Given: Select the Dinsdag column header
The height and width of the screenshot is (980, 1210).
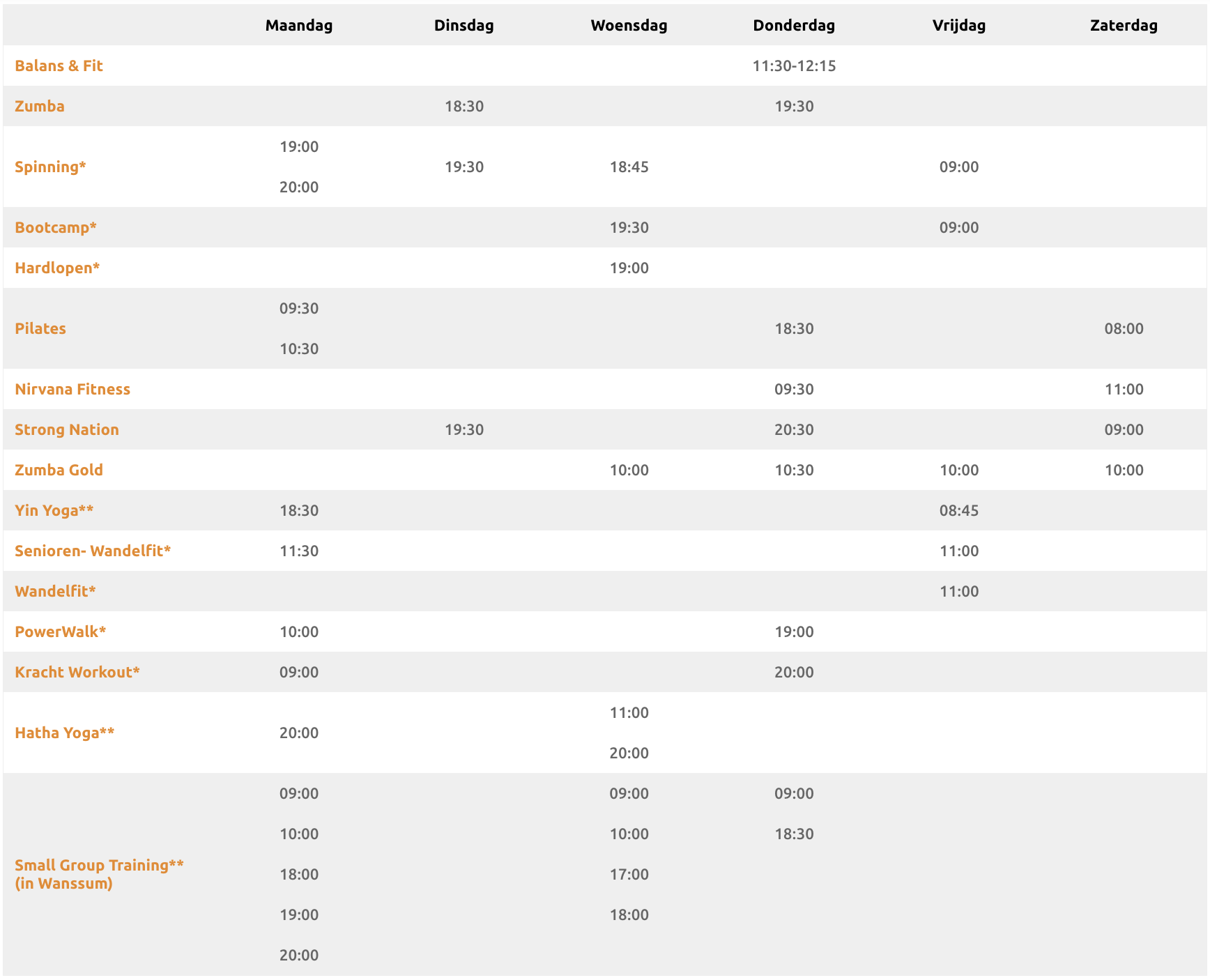Looking at the screenshot, I should coord(464,26).
